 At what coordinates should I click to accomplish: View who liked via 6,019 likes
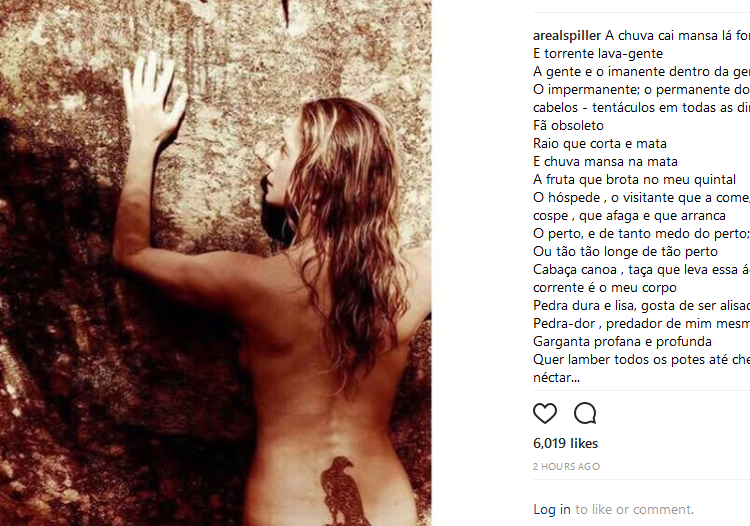click(565, 443)
